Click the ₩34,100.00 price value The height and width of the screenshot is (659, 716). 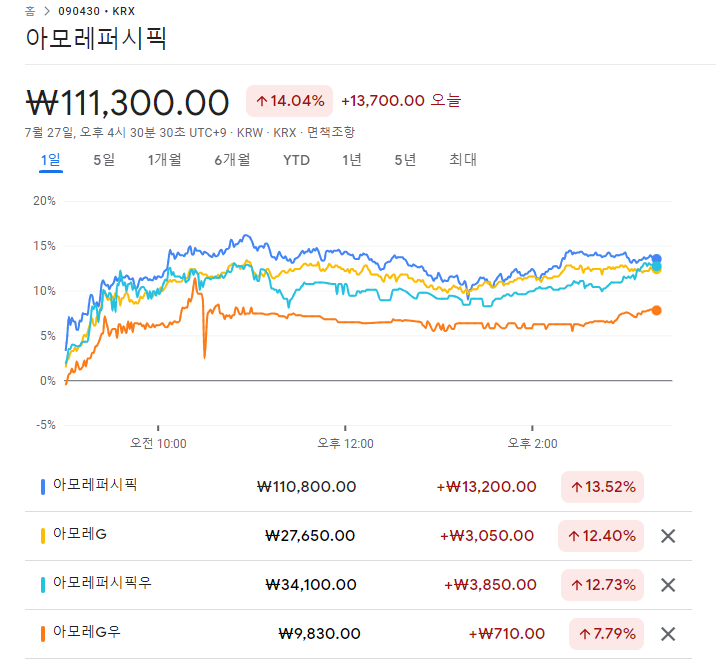[311, 585]
